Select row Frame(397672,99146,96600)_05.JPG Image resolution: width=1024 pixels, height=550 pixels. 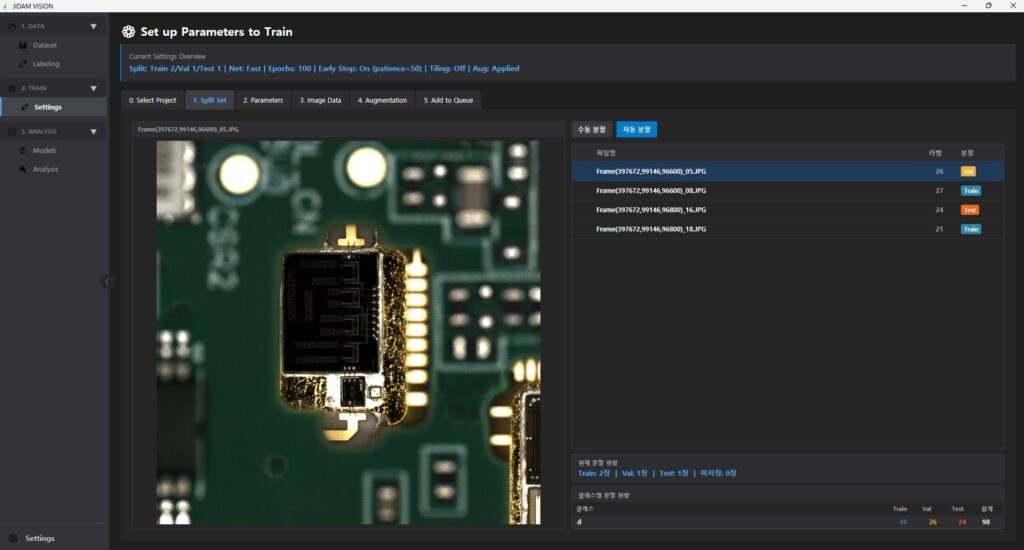tap(788, 171)
